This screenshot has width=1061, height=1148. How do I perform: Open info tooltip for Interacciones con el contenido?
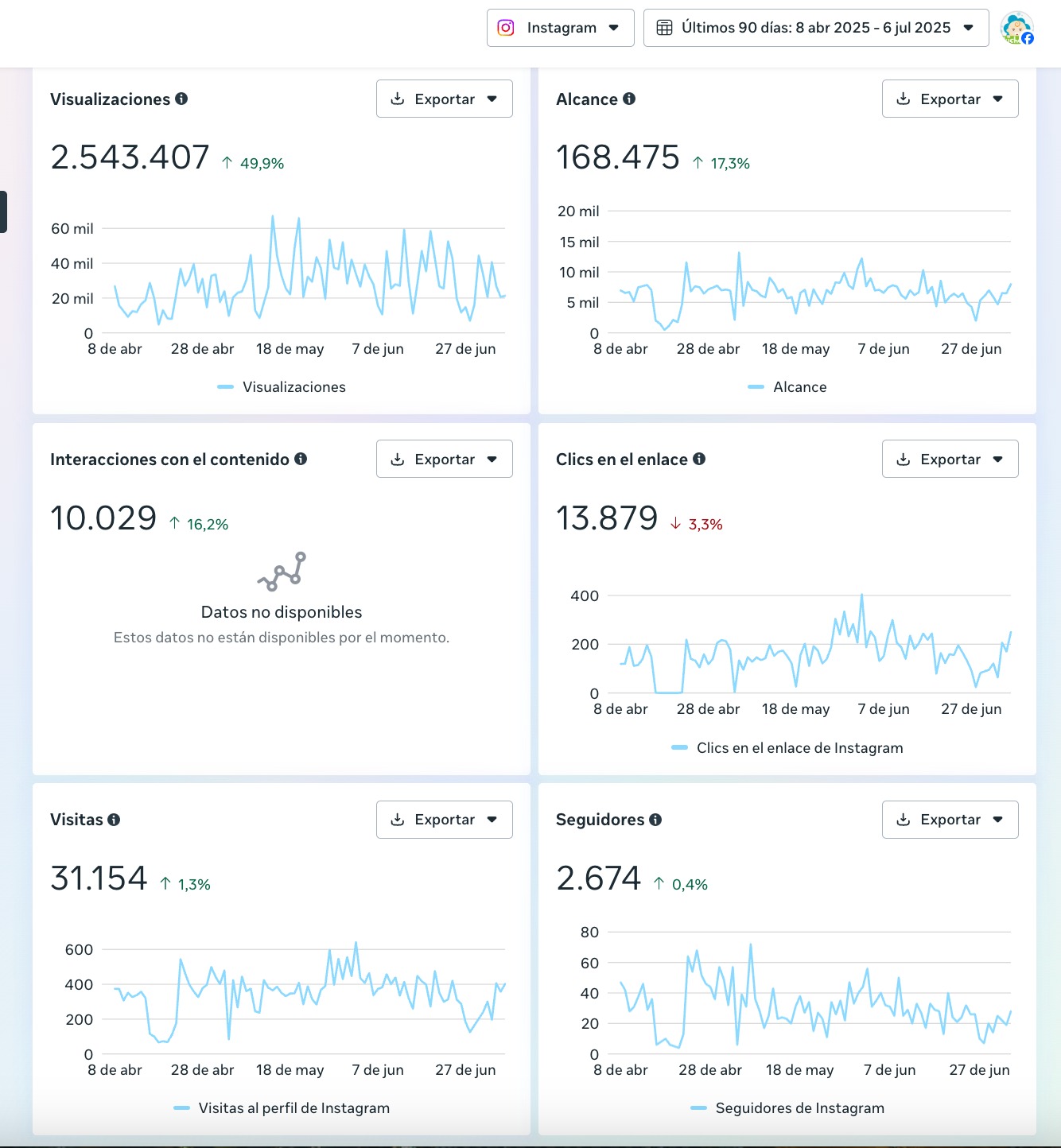(x=301, y=459)
